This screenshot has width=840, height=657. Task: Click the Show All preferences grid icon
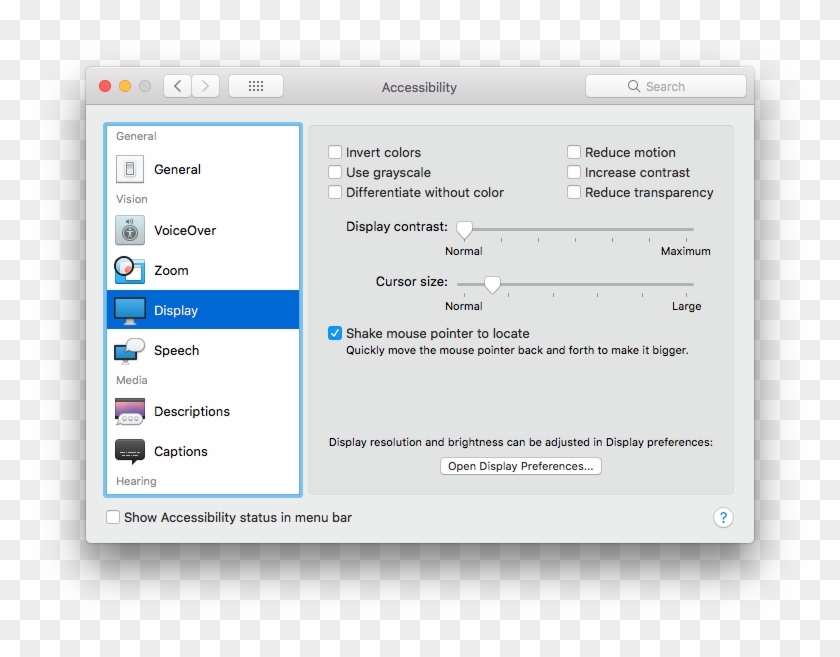click(x=255, y=85)
